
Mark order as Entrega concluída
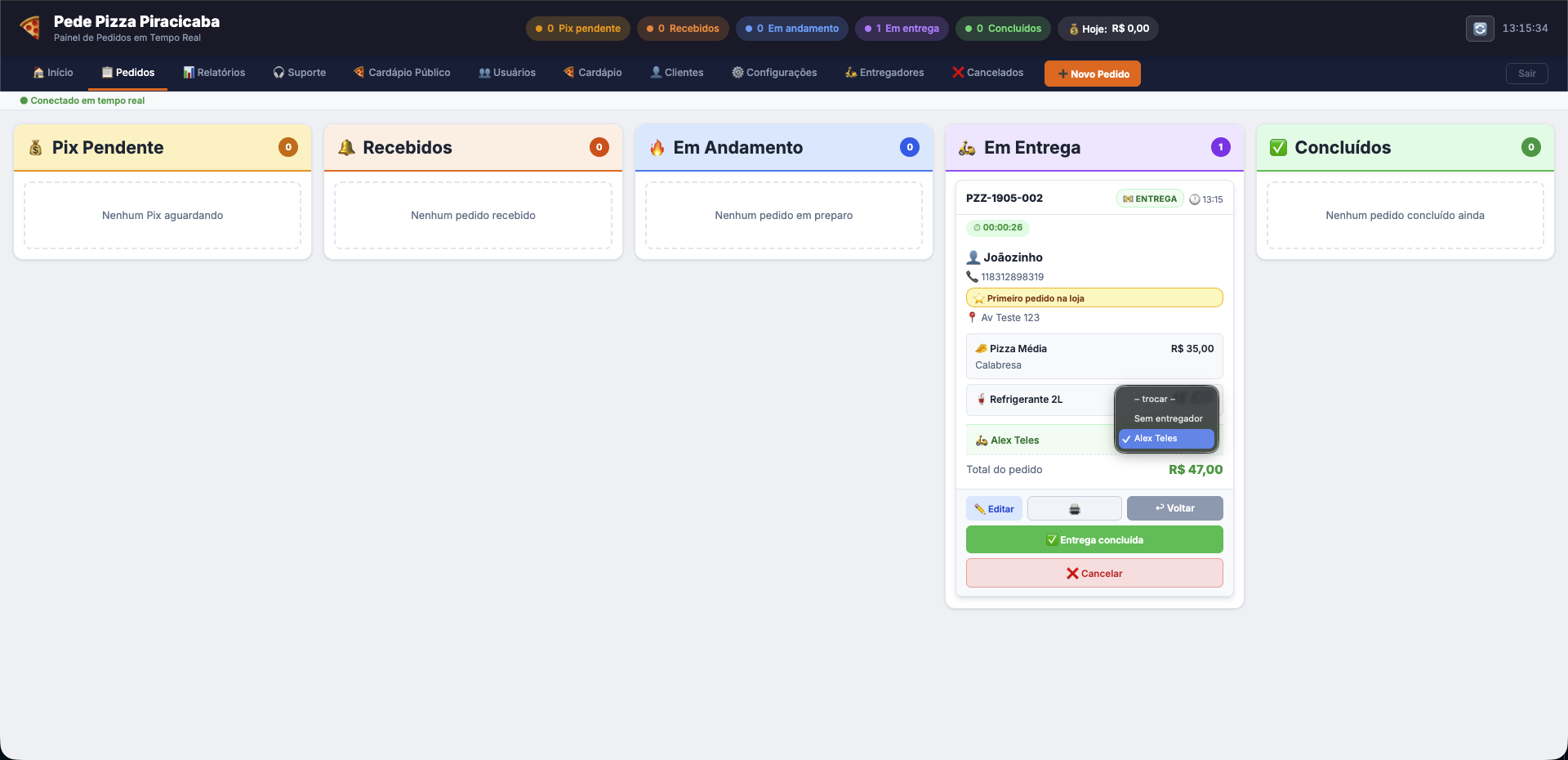pyautogui.click(x=1094, y=540)
